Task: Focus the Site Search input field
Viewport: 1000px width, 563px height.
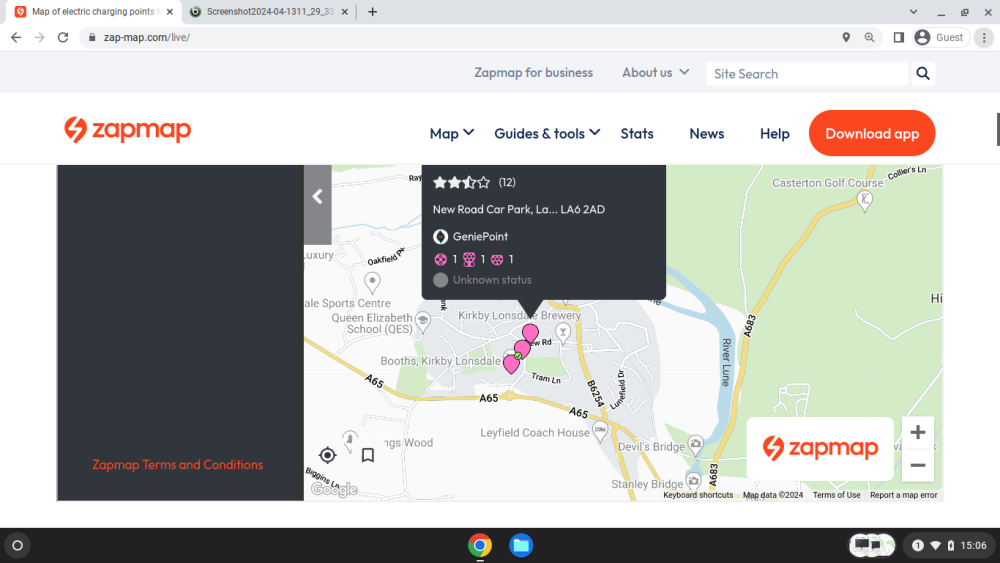Action: click(x=807, y=74)
